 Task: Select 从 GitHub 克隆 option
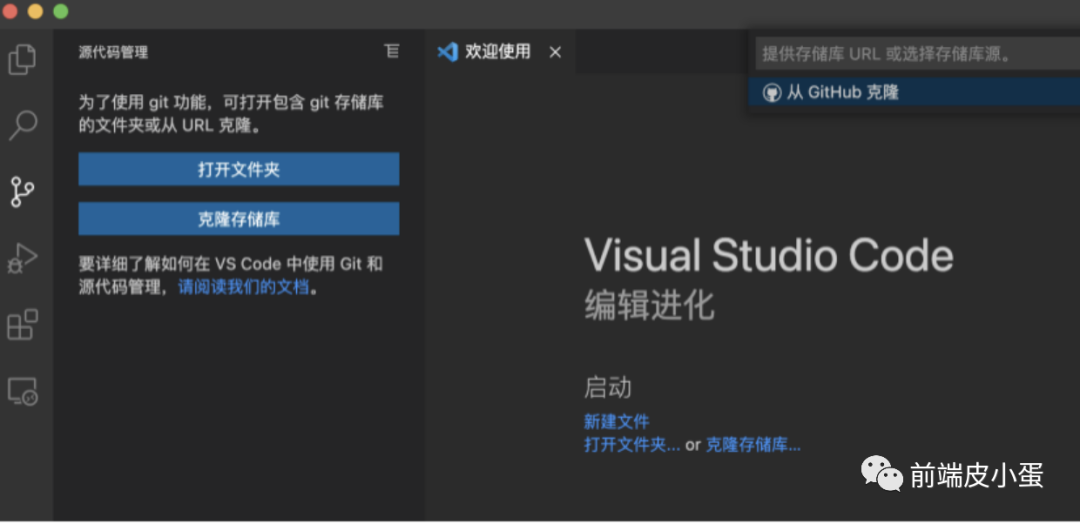[x=913, y=93]
